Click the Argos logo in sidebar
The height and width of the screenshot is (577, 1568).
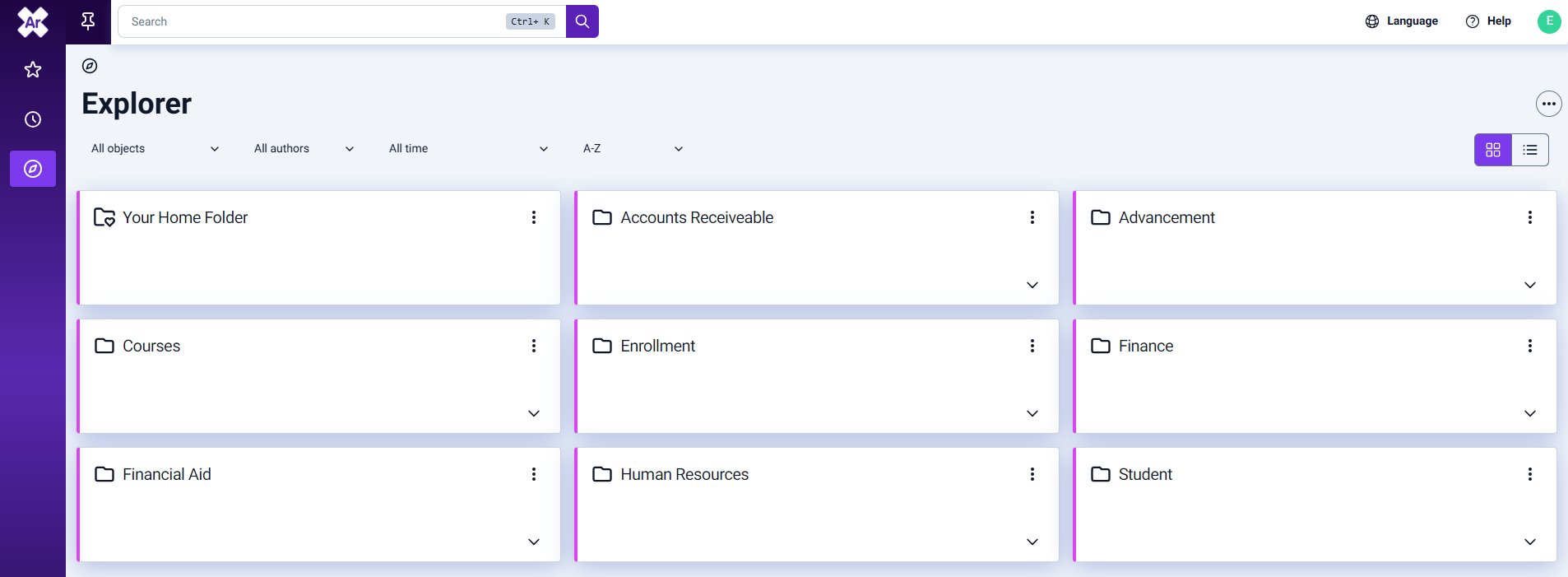pyautogui.click(x=33, y=22)
